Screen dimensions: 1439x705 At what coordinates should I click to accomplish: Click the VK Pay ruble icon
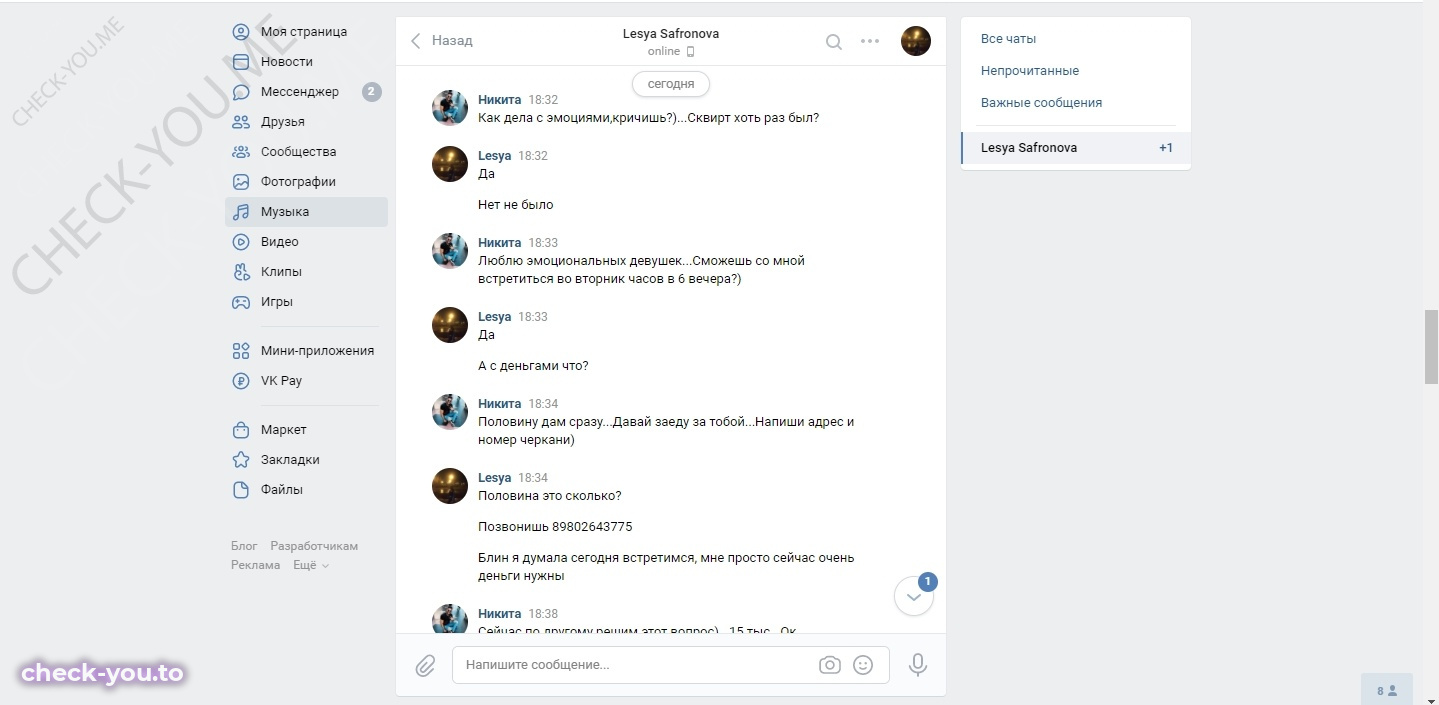[241, 381]
